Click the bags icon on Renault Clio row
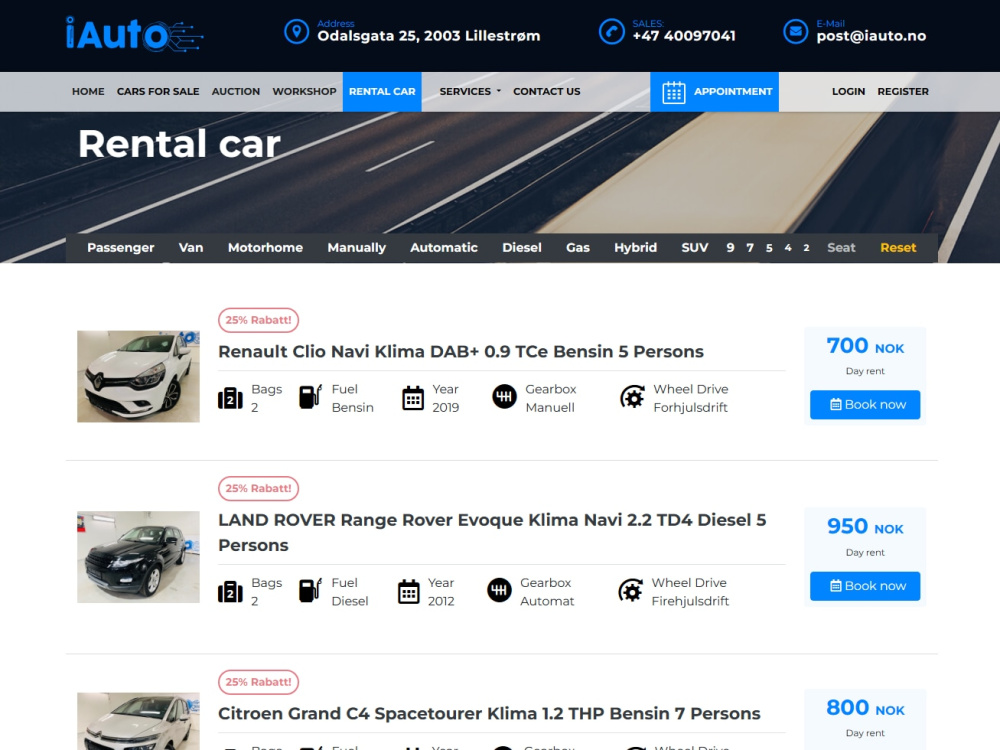This screenshot has height=750, width=1000. 230,398
